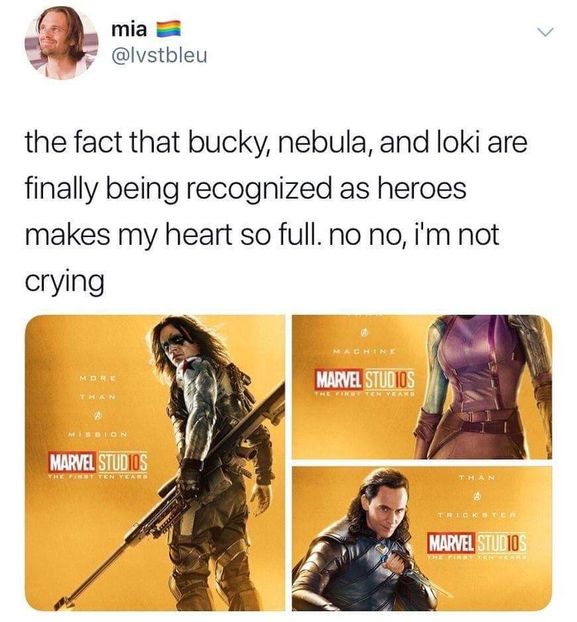The image size is (577, 622).
Task: Click Avengers emblem above TRICKSTER text
Action: (477, 495)
